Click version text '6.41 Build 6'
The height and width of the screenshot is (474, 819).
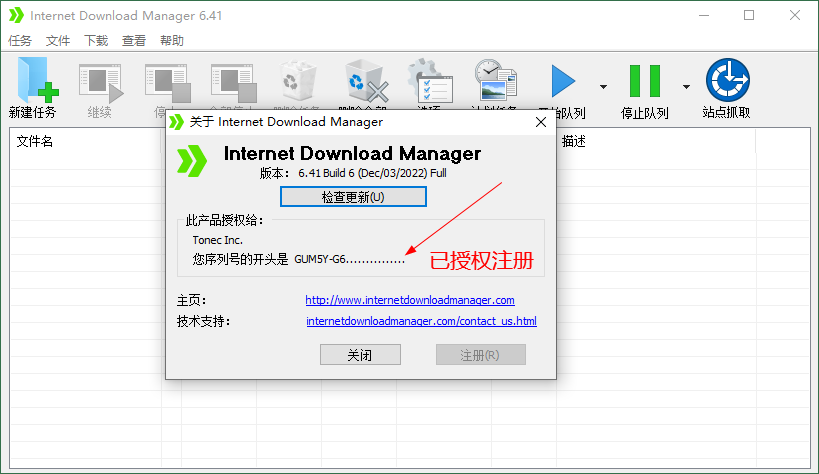(326, 173)
